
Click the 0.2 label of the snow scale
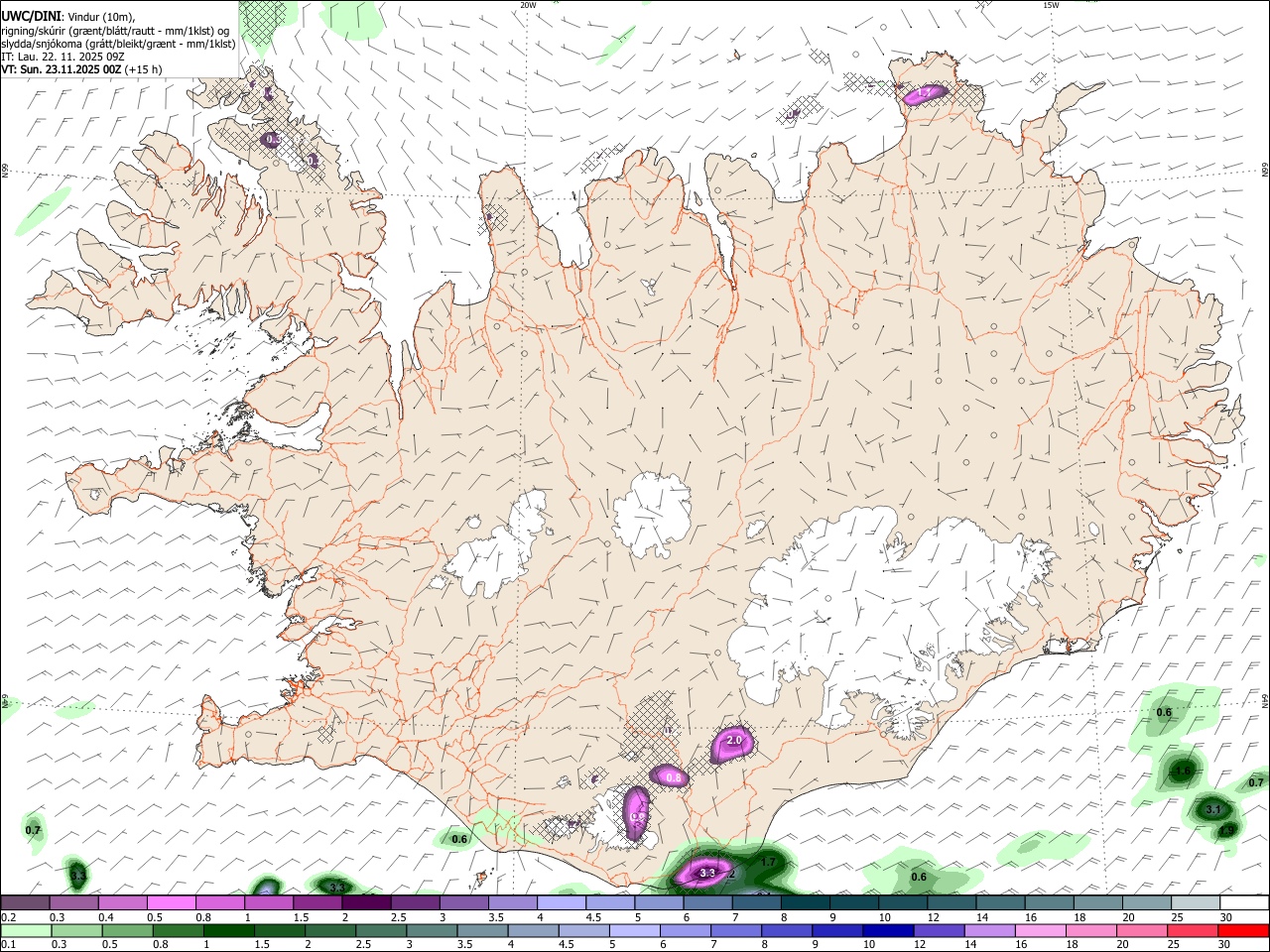8,917
